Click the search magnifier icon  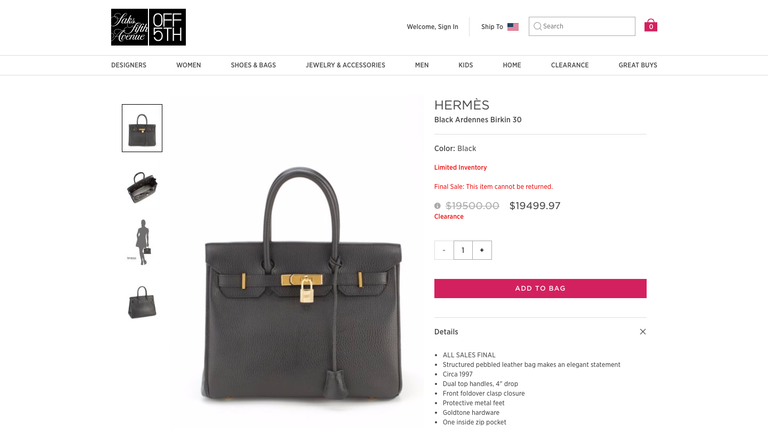537,26
